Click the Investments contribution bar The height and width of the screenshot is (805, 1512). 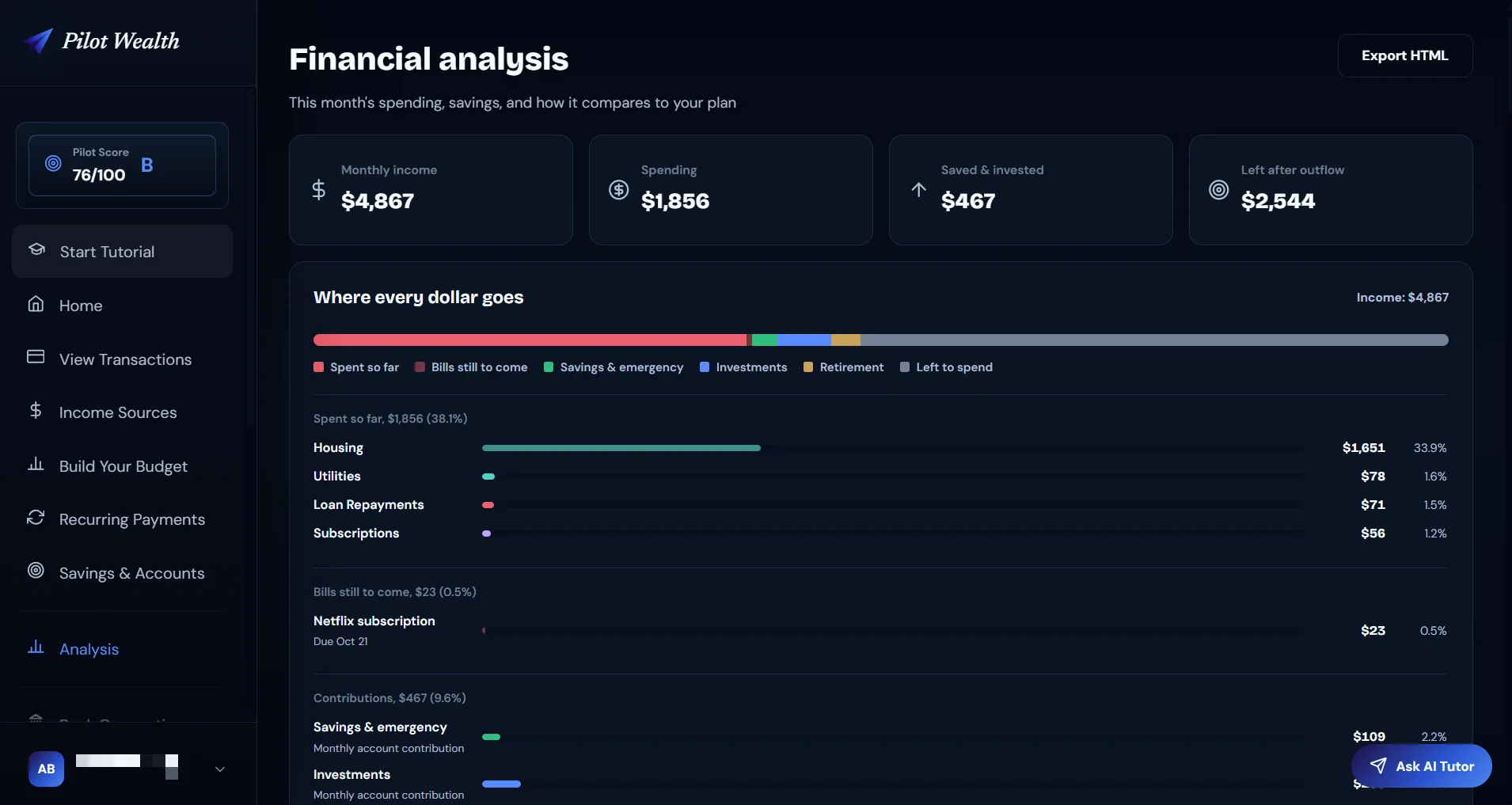(501, 784)
